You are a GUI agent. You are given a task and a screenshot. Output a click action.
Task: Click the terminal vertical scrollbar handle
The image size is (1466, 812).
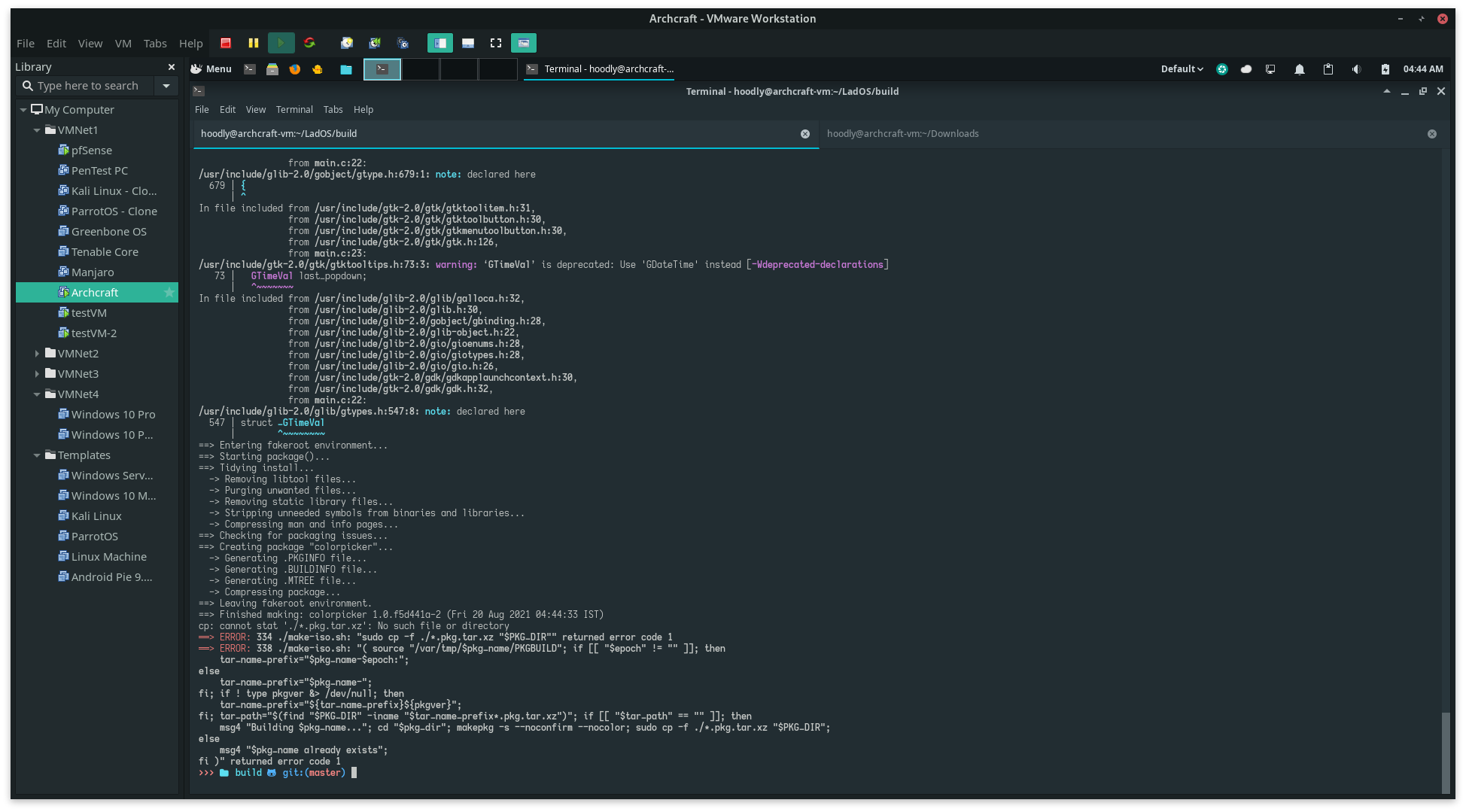pyautogui.click(x=1445, y=752)
